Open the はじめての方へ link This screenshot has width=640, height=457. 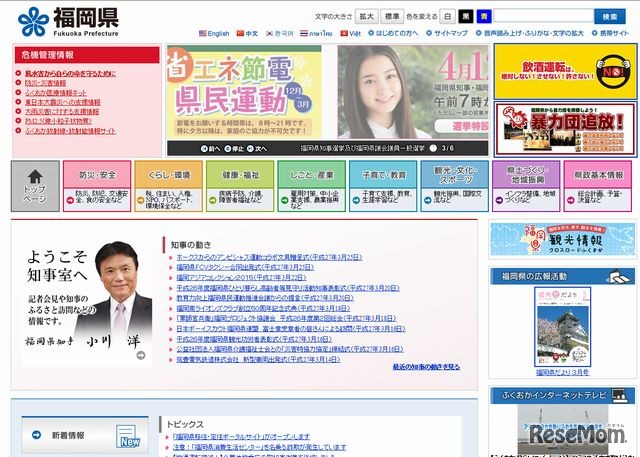click(x=393, y=33)
